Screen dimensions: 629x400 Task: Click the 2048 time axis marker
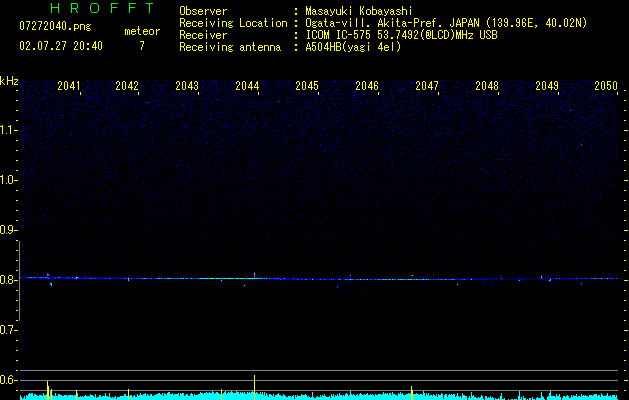pos(487,86)
